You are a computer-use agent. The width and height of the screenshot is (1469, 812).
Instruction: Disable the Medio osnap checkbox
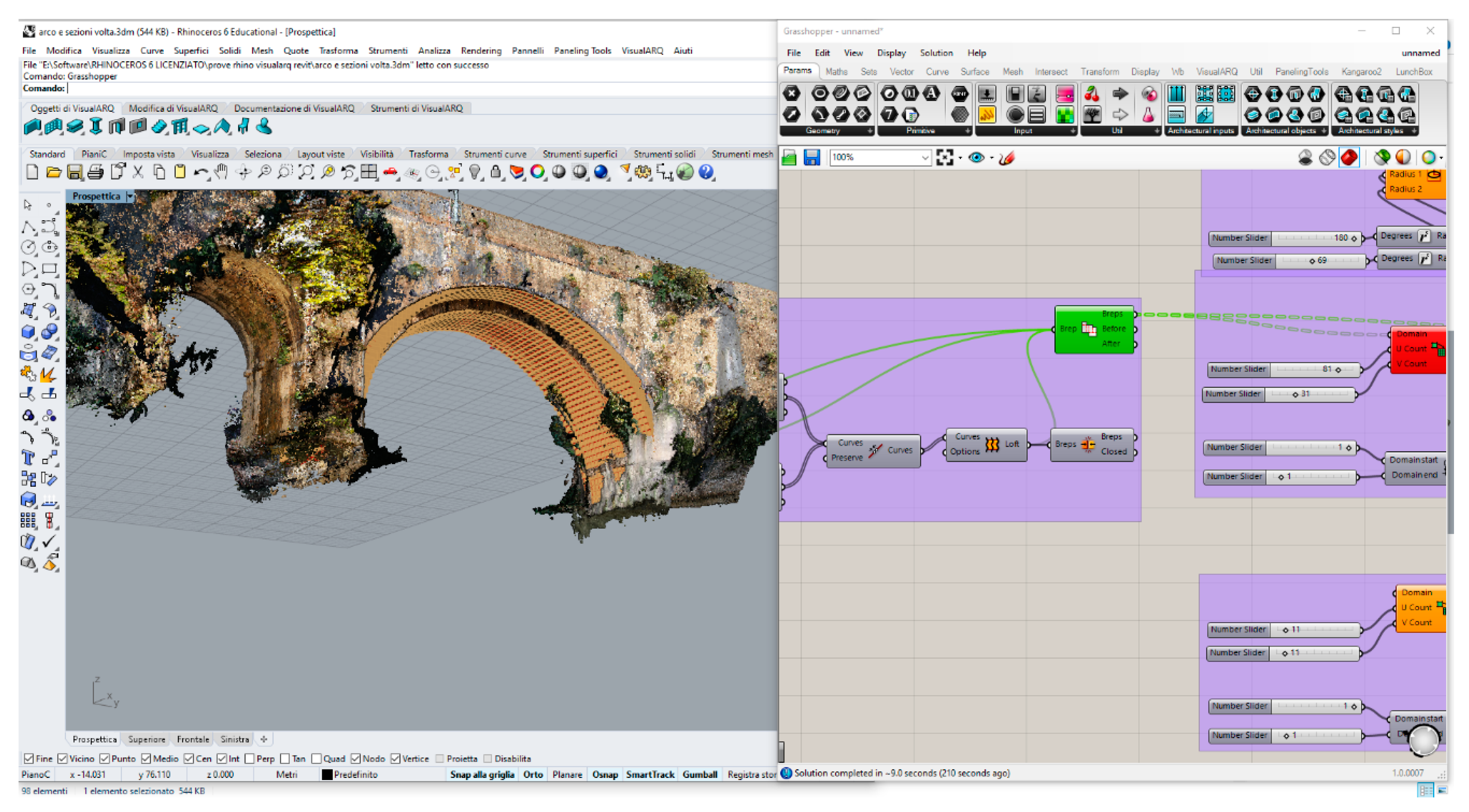click(x=146, y=758)
